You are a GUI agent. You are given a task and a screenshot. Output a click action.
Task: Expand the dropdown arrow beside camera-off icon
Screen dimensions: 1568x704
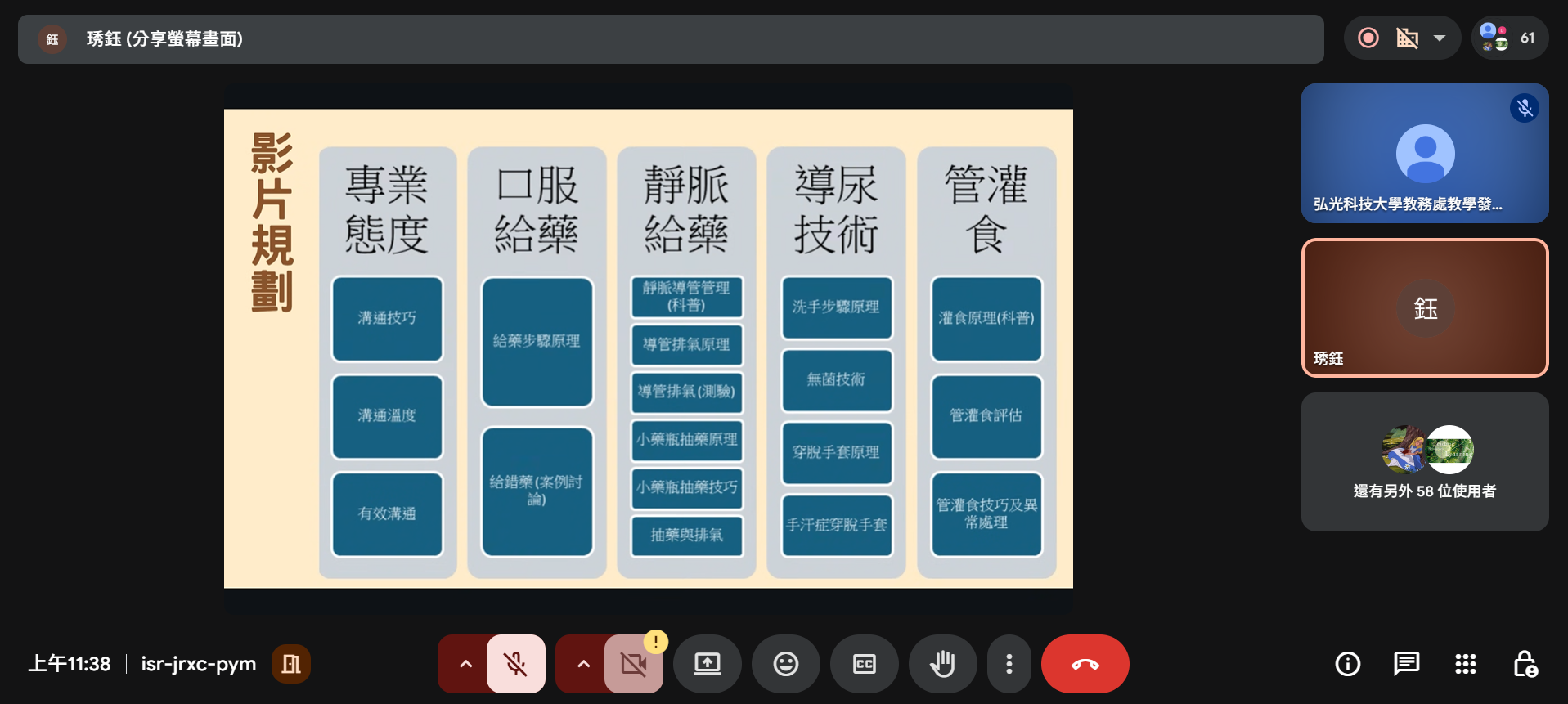[x=1440, y=38]
